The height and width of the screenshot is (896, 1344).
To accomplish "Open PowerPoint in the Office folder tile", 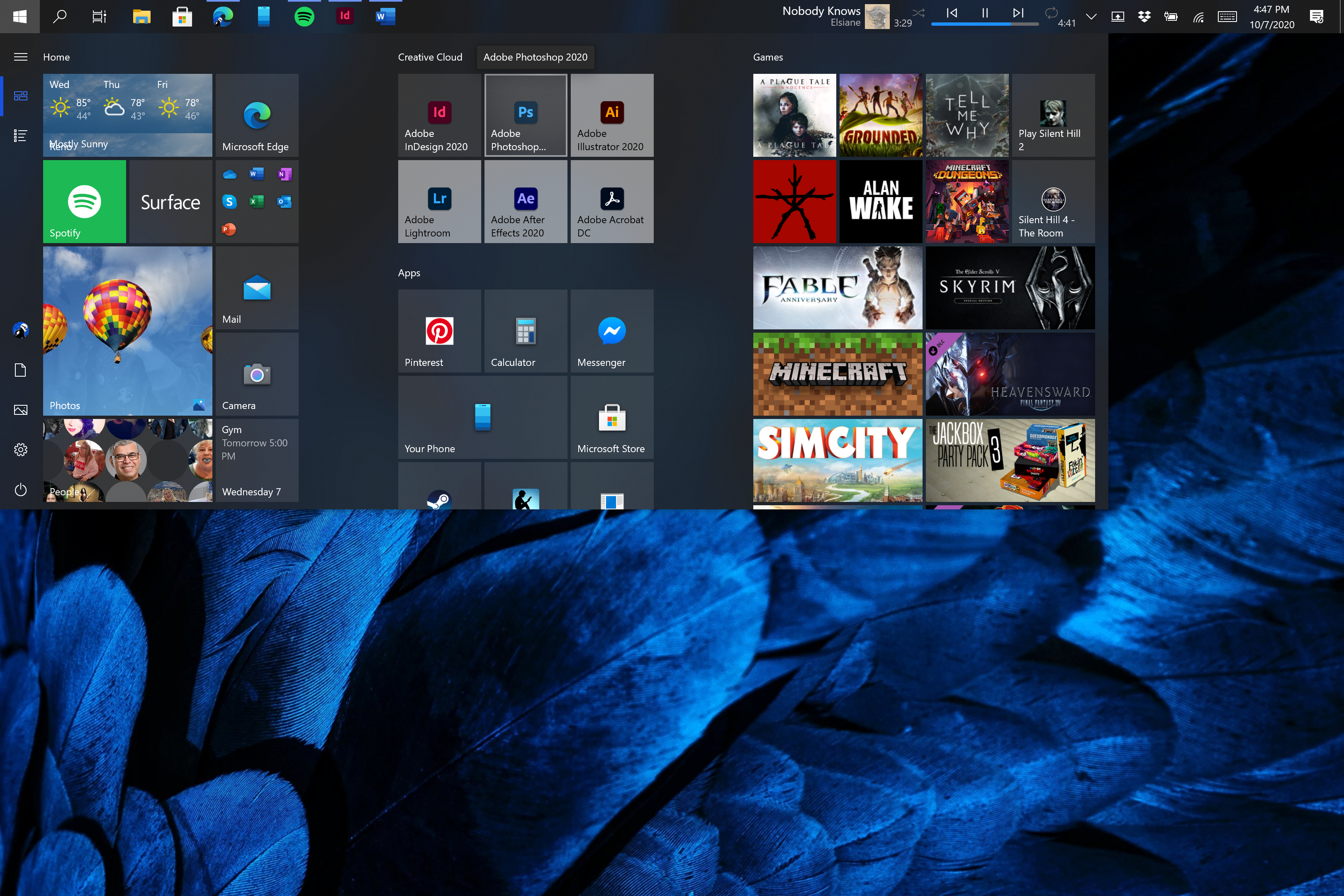I will pos(229,229).
